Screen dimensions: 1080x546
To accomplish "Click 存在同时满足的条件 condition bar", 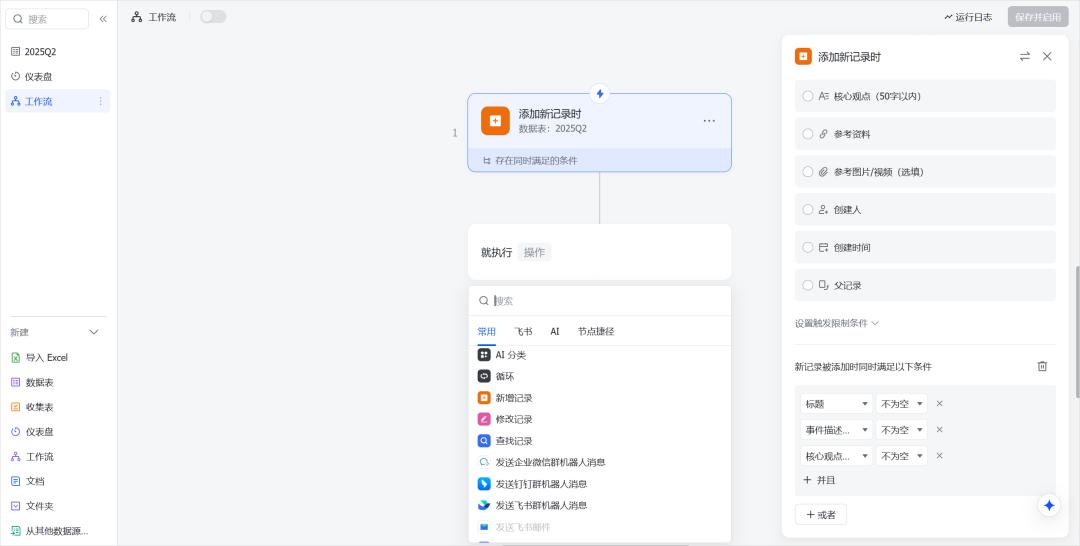I will (599, 160).
